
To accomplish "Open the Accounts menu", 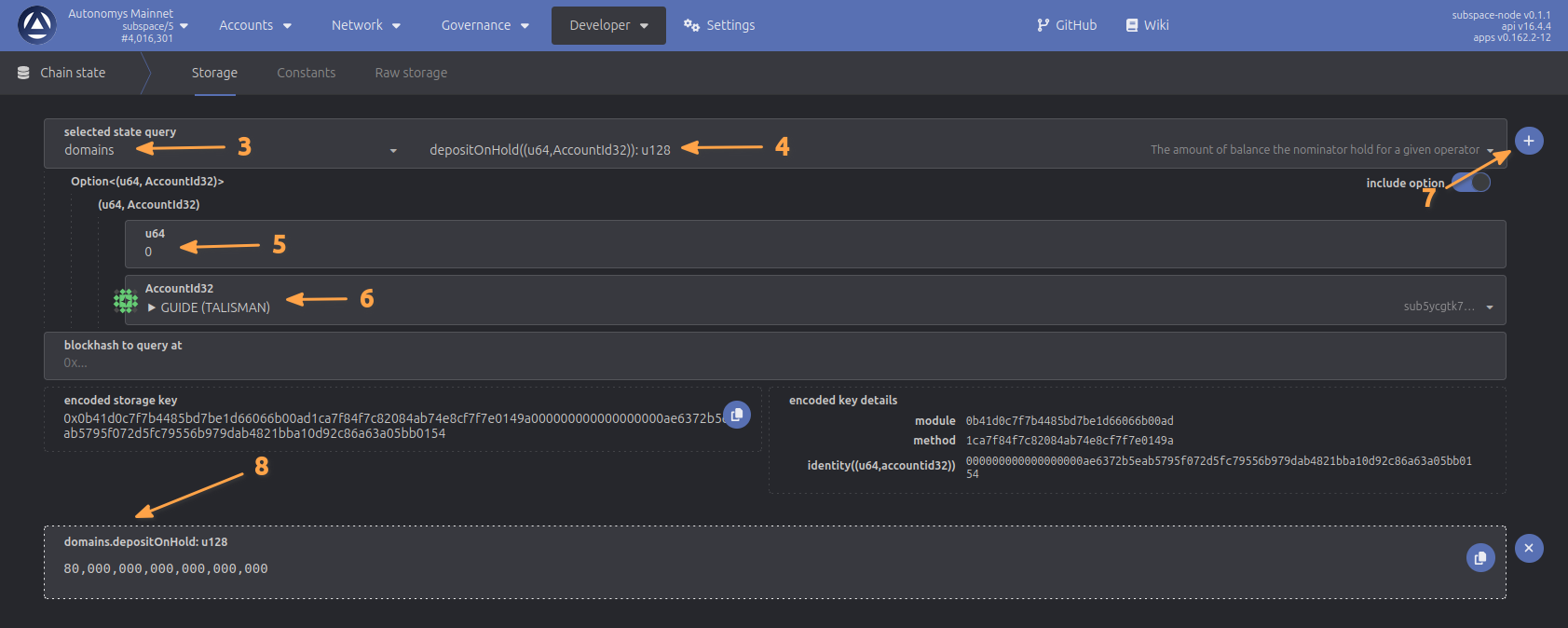I will [x=254, y=25].
